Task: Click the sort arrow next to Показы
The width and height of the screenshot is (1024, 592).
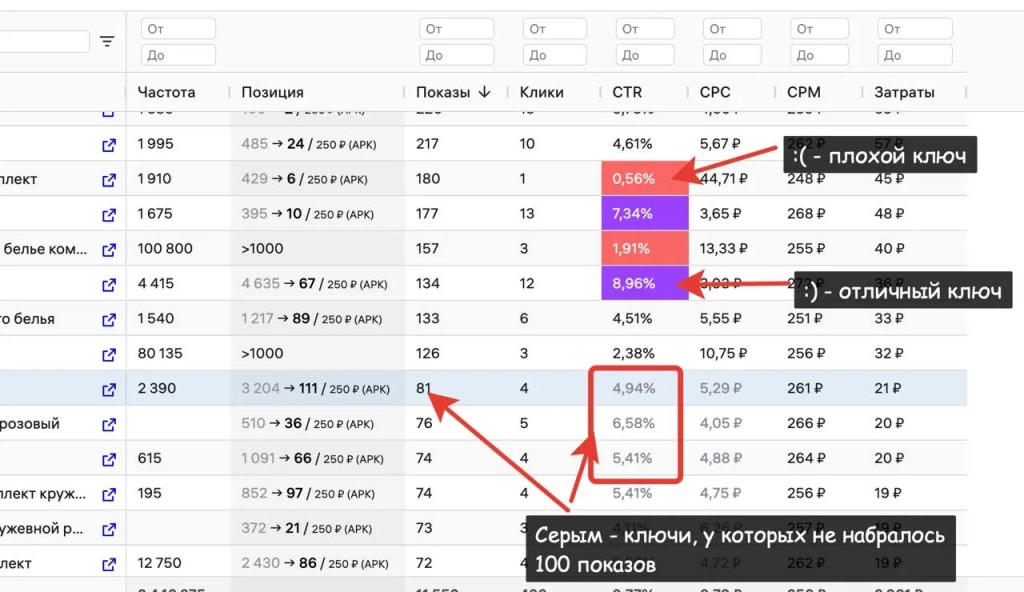Action: [485, 92]
